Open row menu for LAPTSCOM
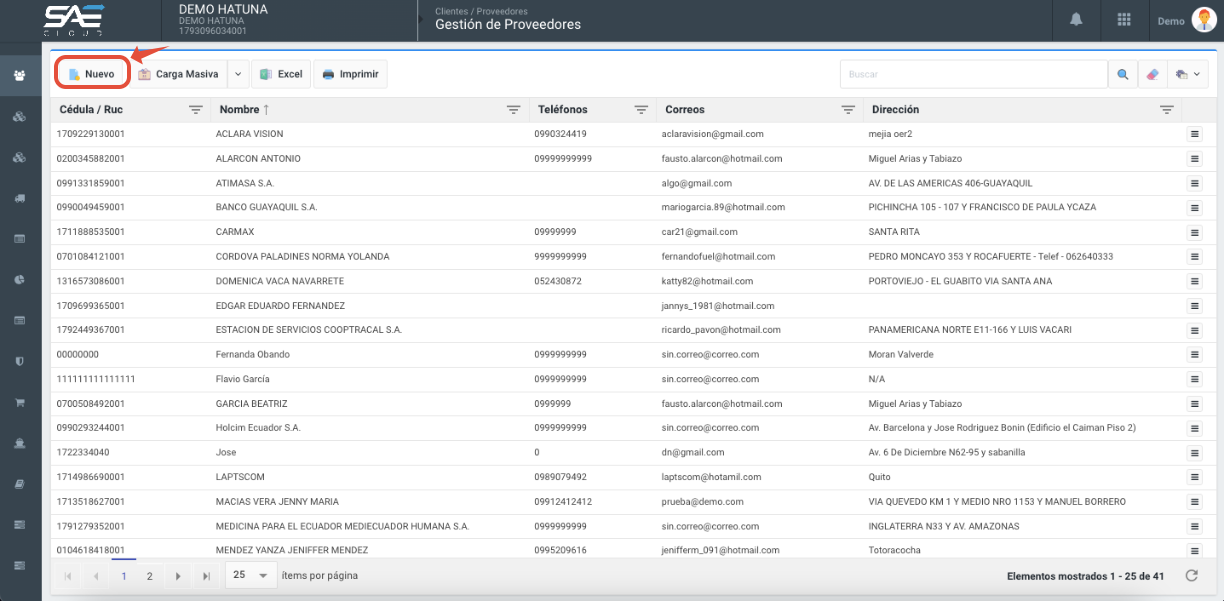This screenshot has width=1224, height=601. [x=1193, y=477]
